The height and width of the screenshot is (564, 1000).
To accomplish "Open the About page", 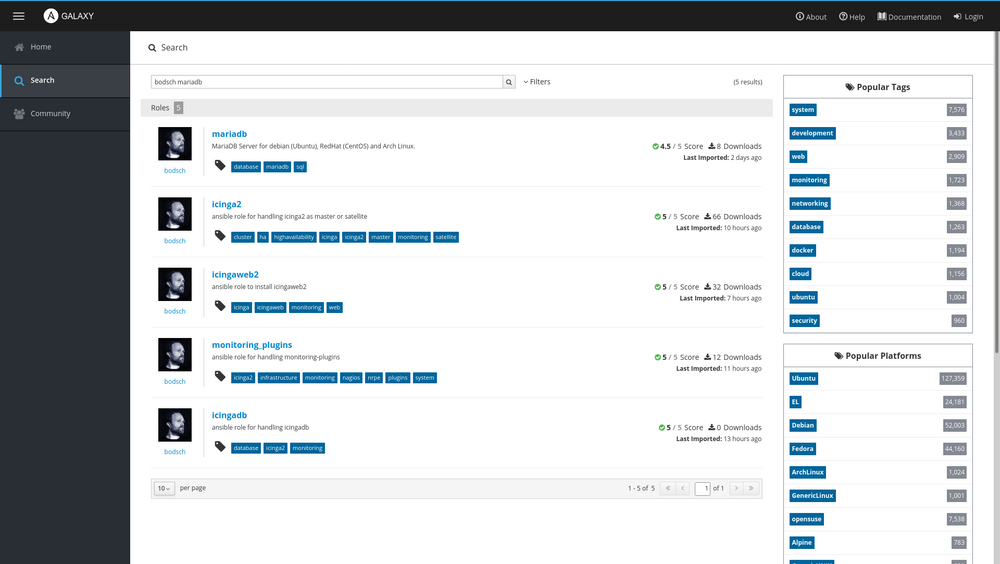I will click(811, 17).
